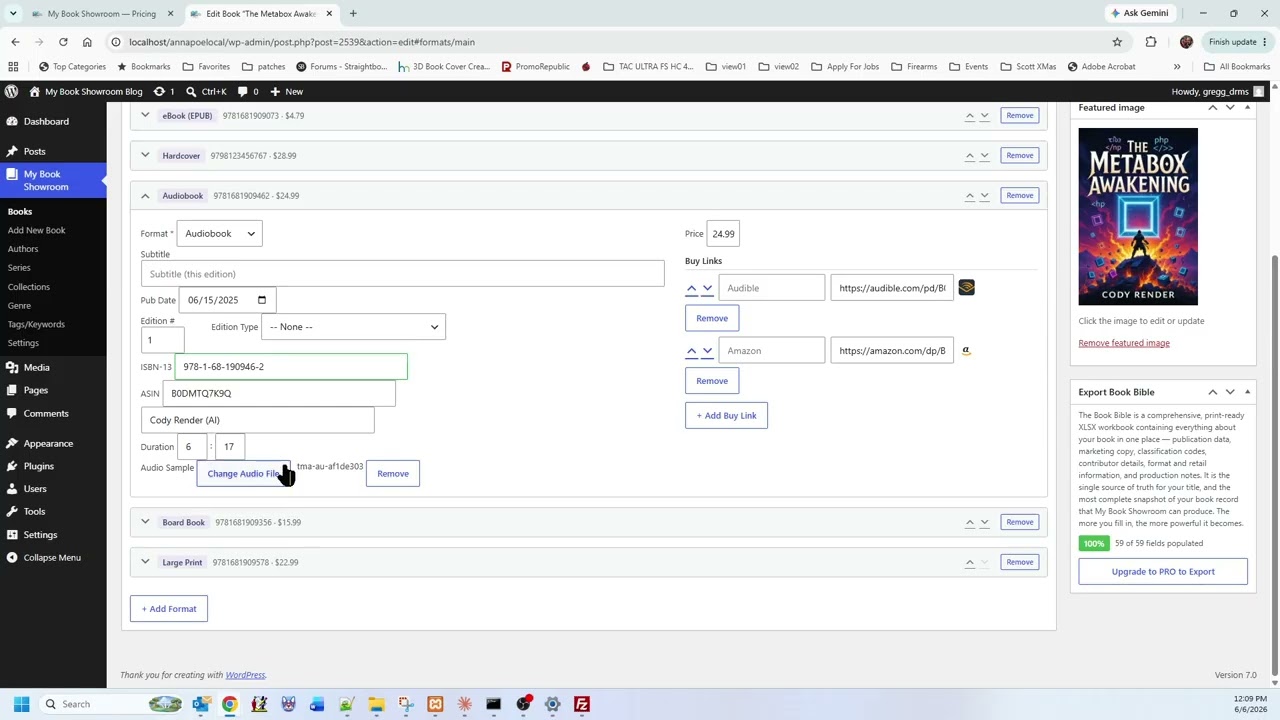
Task: Open File Explorer from the taskbar
Action: coord(376,704)
